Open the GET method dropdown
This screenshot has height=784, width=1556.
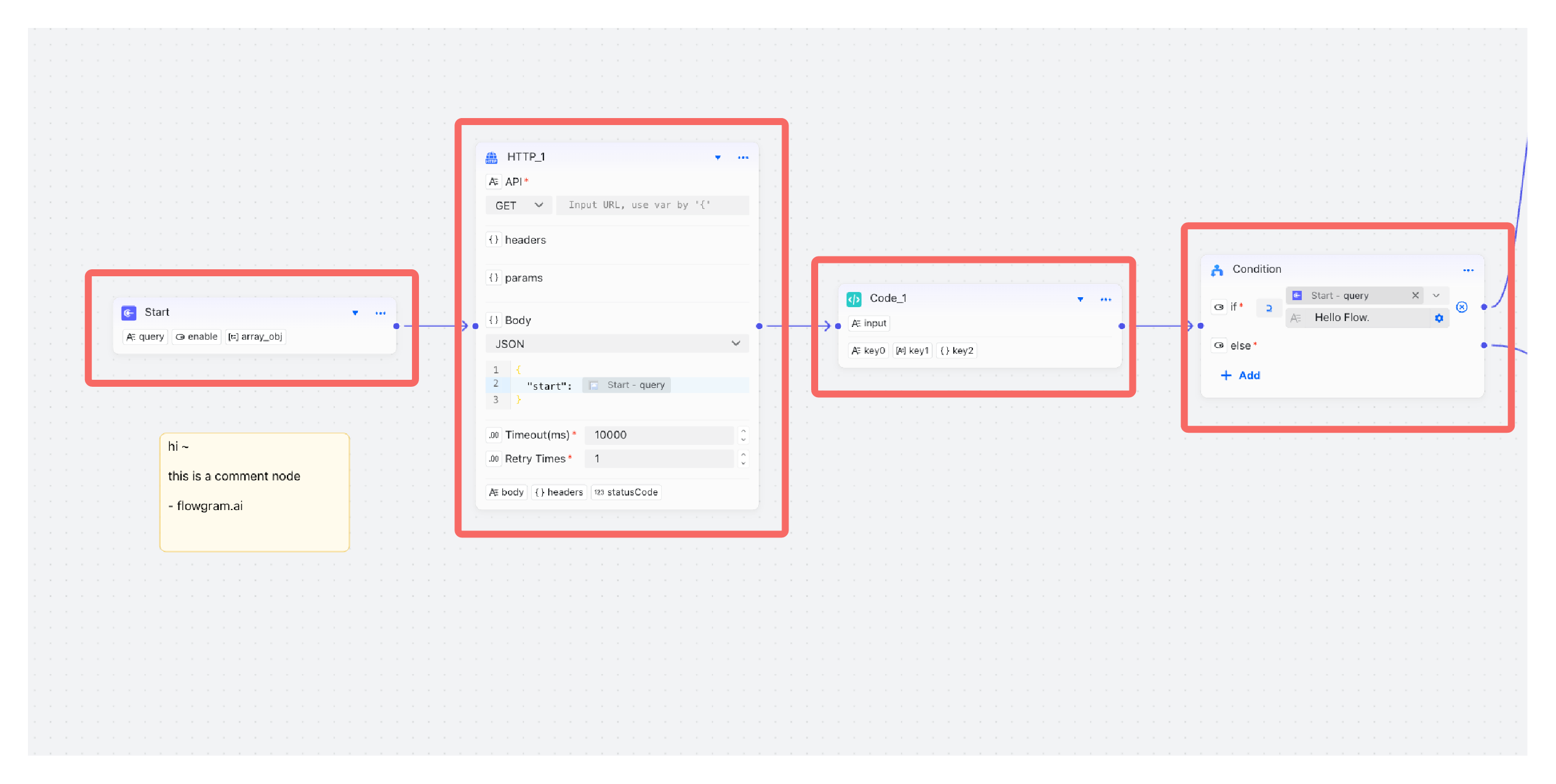pyautogui.click(x=518, y=205)
